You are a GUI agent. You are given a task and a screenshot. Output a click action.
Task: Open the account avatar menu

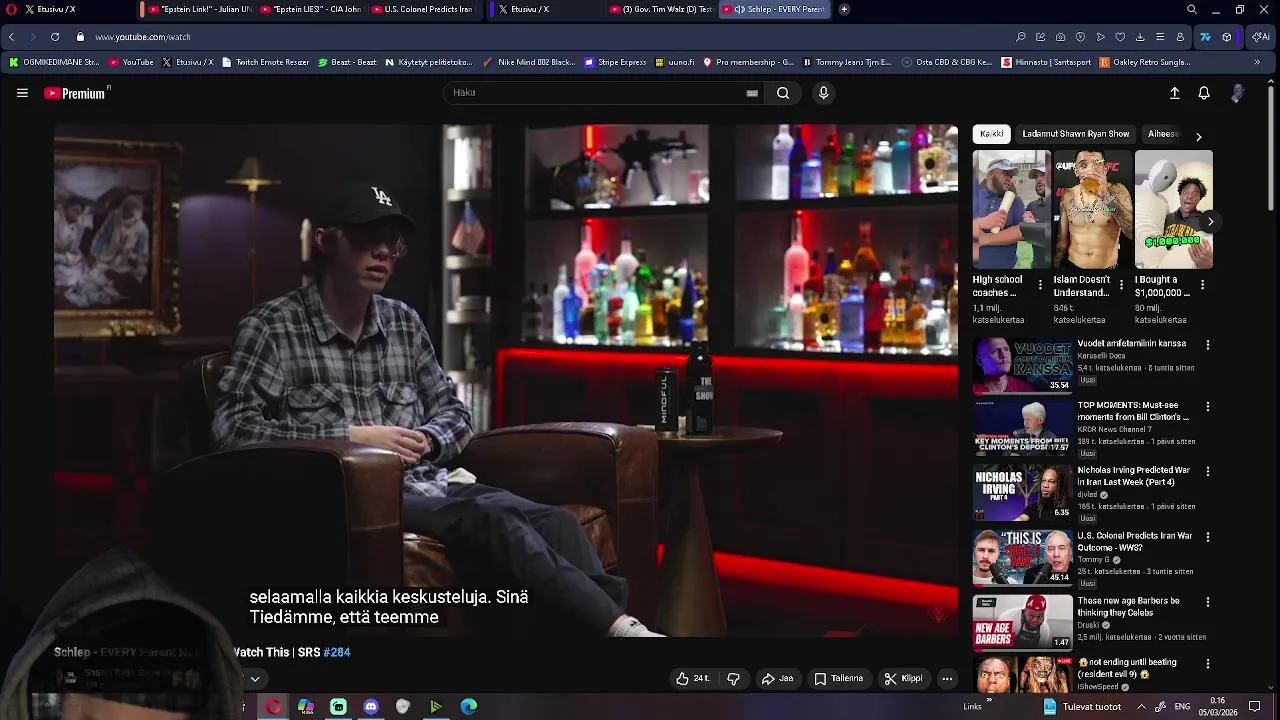tap(1238, 93)
